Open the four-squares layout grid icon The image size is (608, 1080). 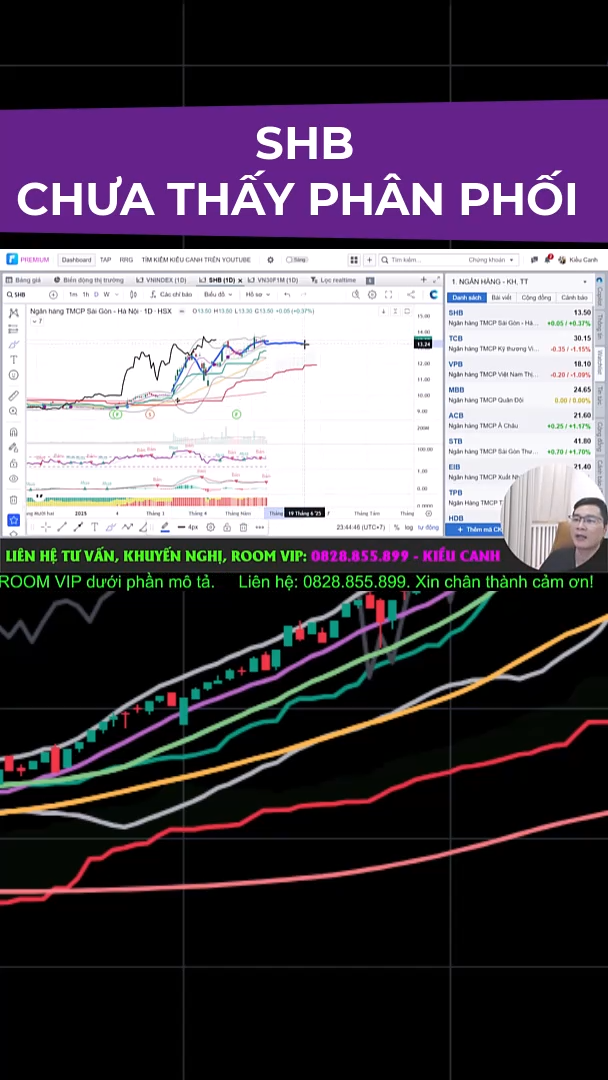354,260
